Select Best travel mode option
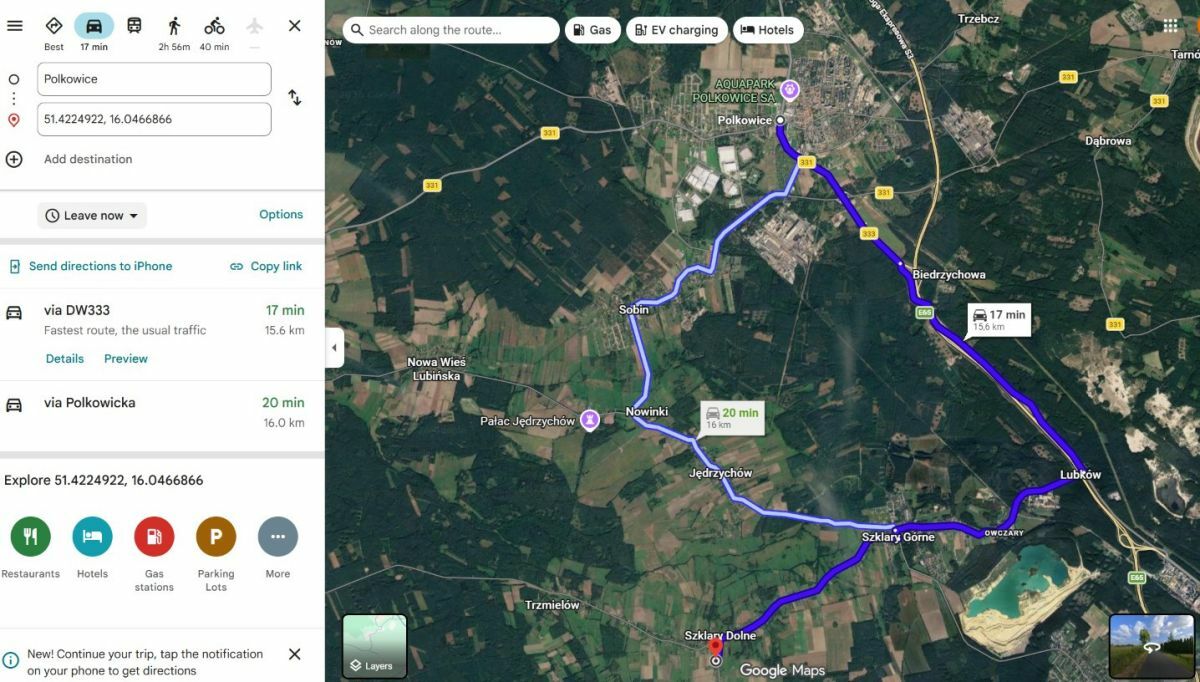Image resolution: width=1200 pixels, height=682 pixels. click(x=54, y=32)
